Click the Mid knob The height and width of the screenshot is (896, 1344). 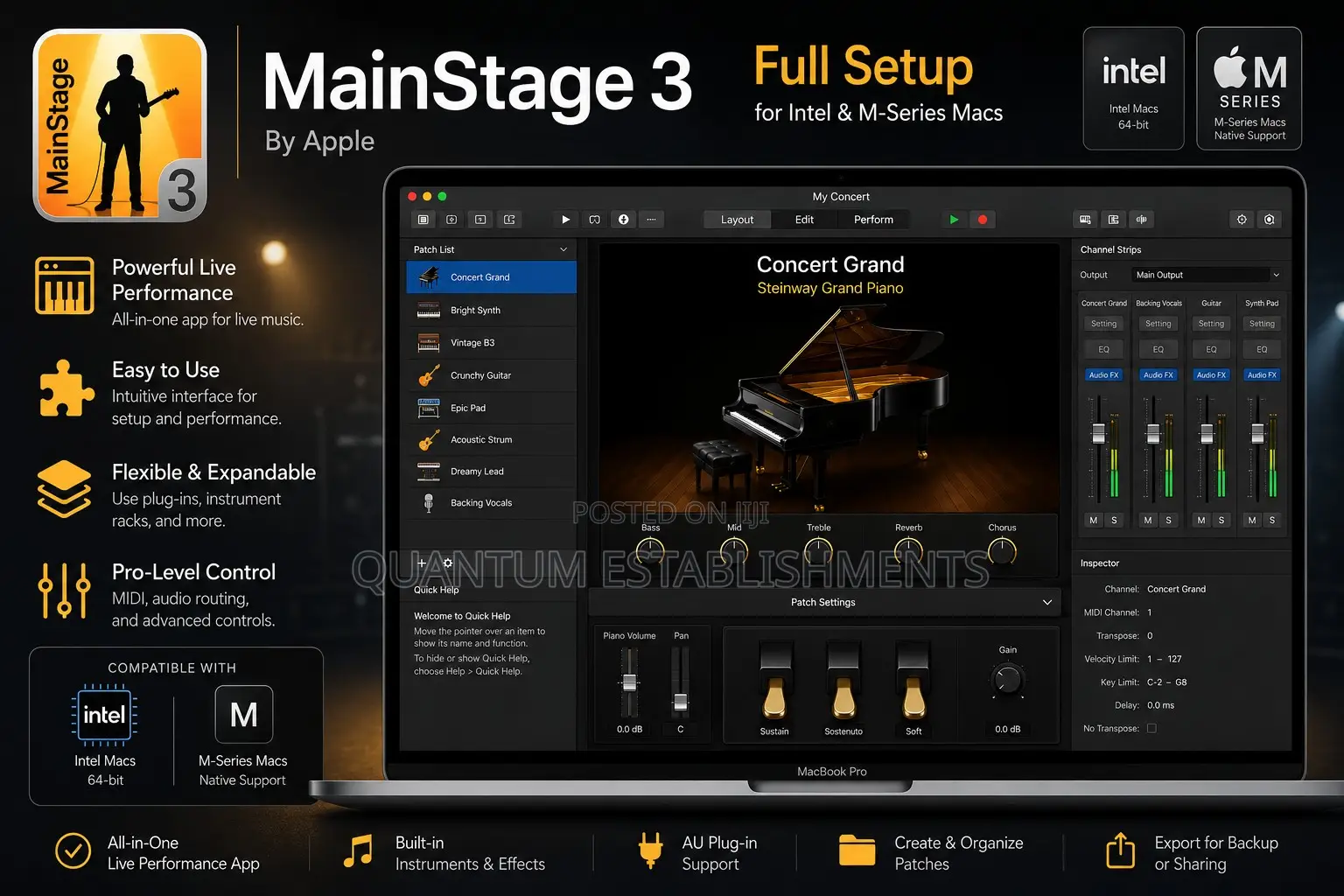(x=734, y=551)
